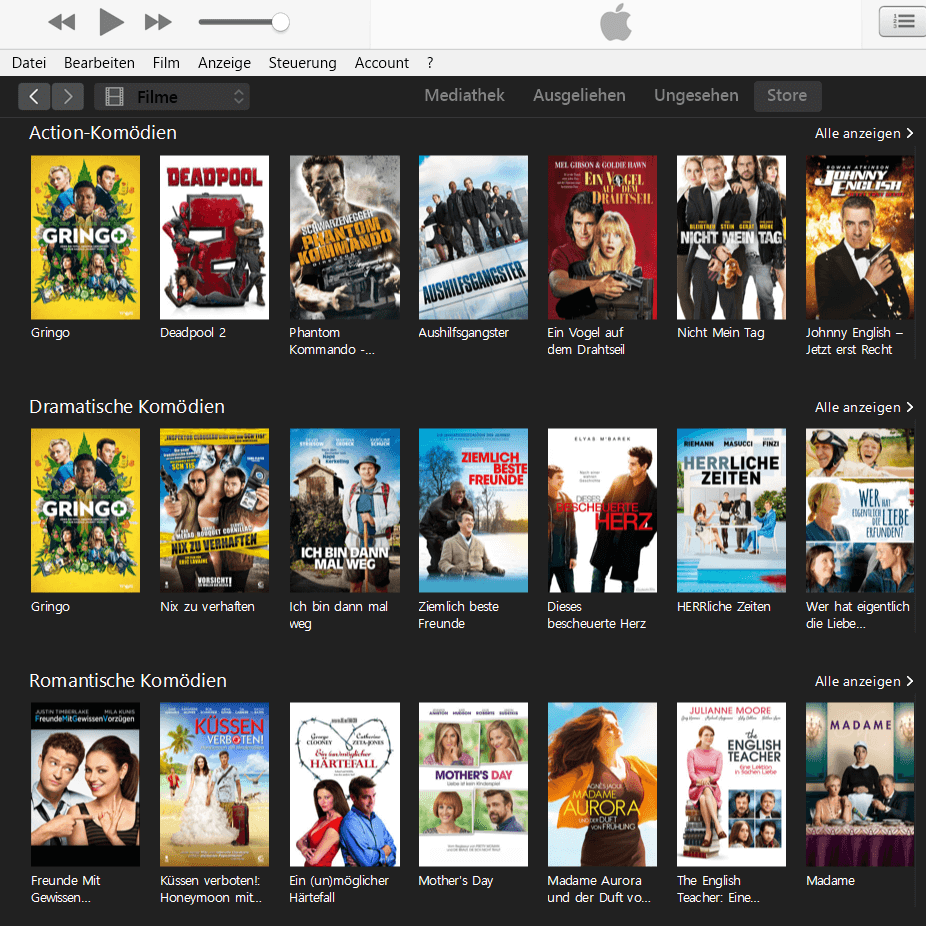Open Gringo poster in Action-Komödien
Image resolution: width=926 pixels, height=926 pixels.
86,237
